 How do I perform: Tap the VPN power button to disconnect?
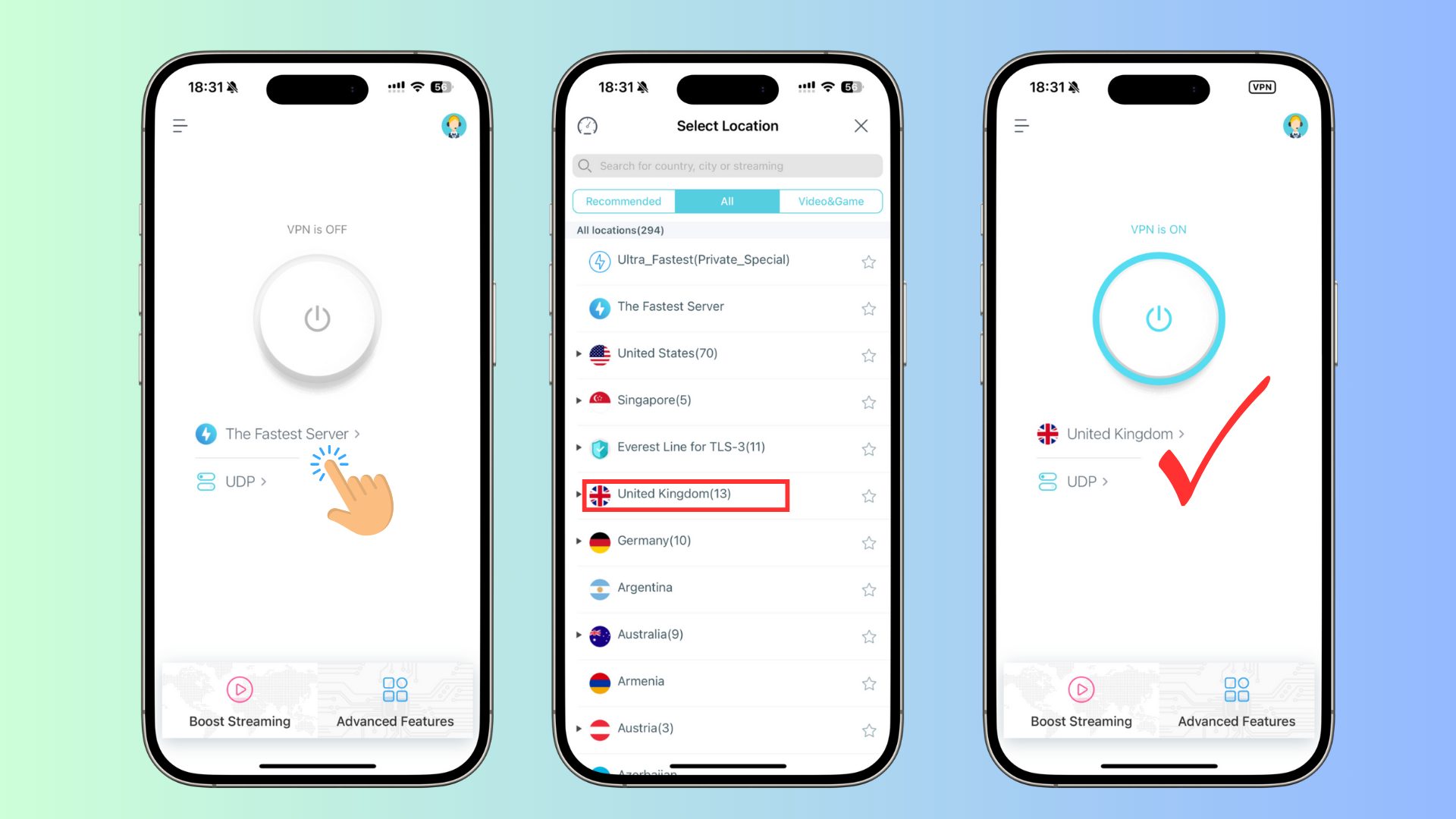[1158, 317]
